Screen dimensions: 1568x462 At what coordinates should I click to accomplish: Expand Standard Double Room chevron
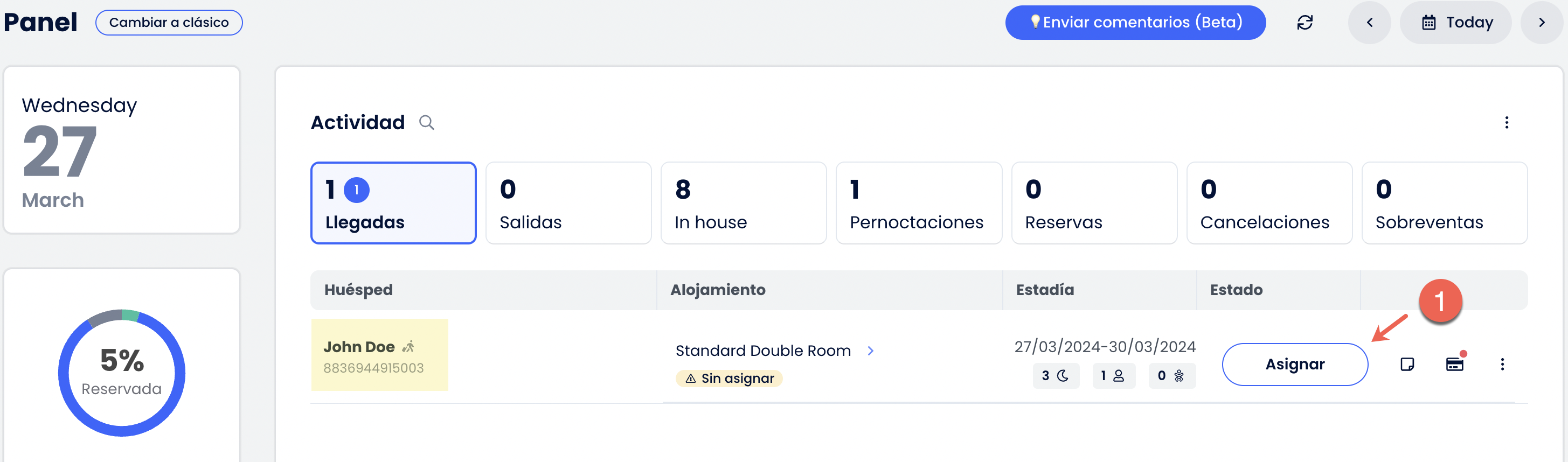(870, 351)
